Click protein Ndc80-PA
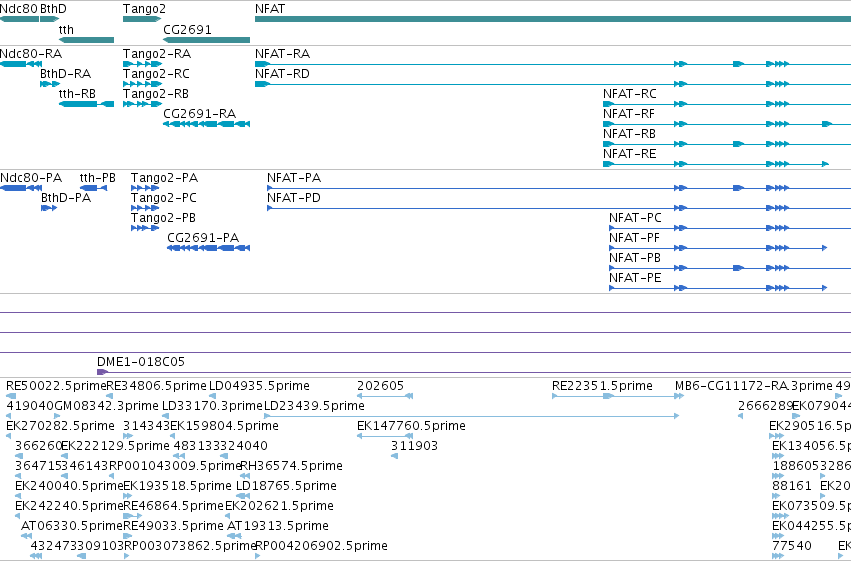 31,178
